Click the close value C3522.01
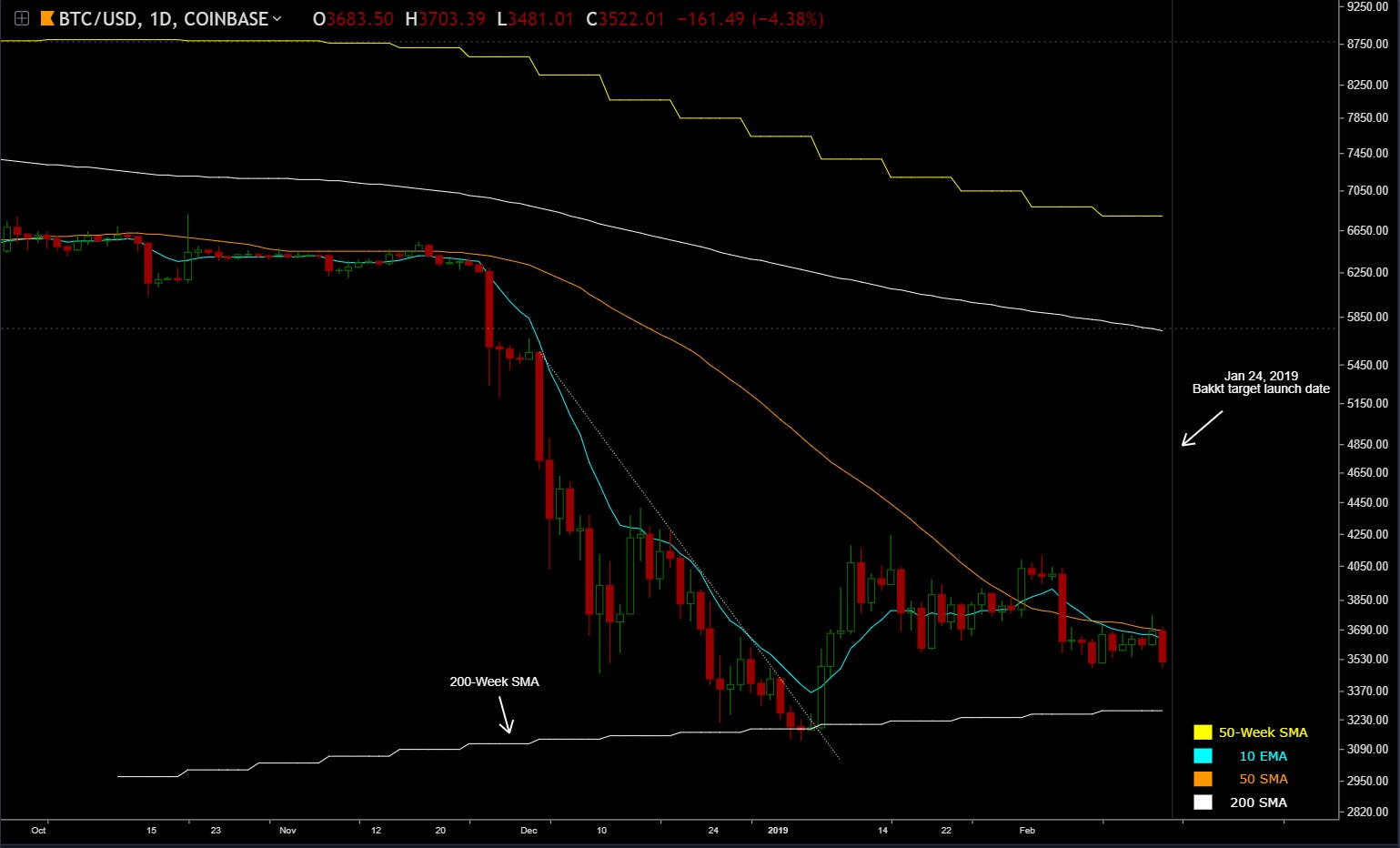Image resolution: width=1400 pixels, height=848 pixels. click(x=625, y=18)
